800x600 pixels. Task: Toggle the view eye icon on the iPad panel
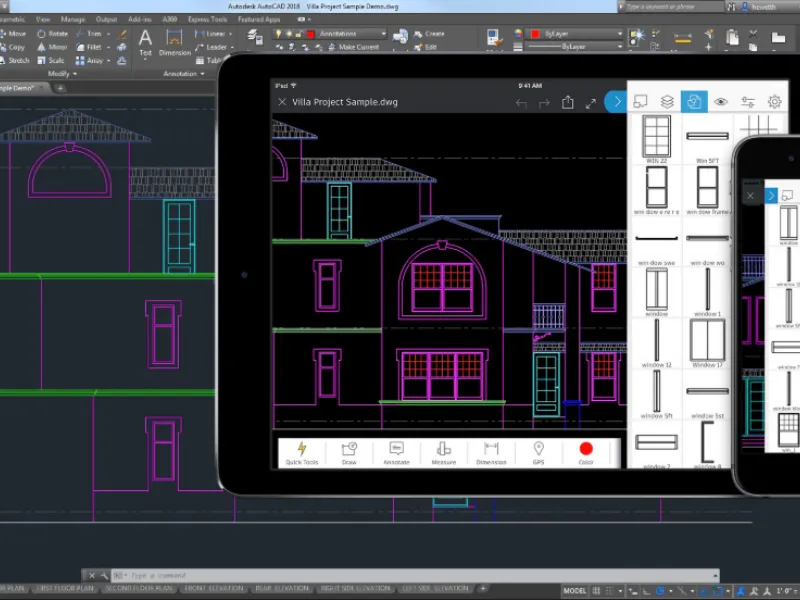pos(720,102)
